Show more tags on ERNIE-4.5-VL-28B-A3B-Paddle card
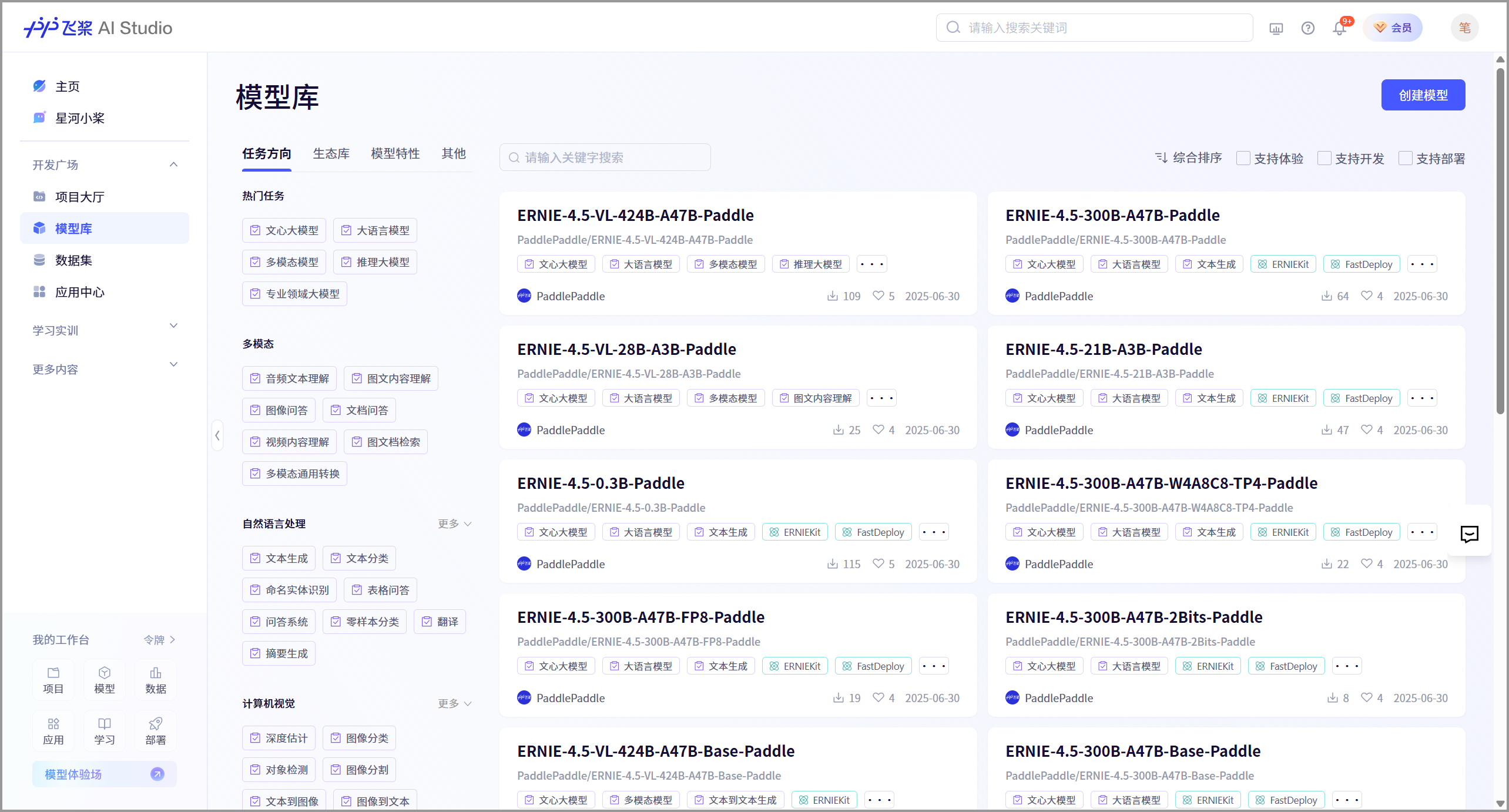 point(881,398)
